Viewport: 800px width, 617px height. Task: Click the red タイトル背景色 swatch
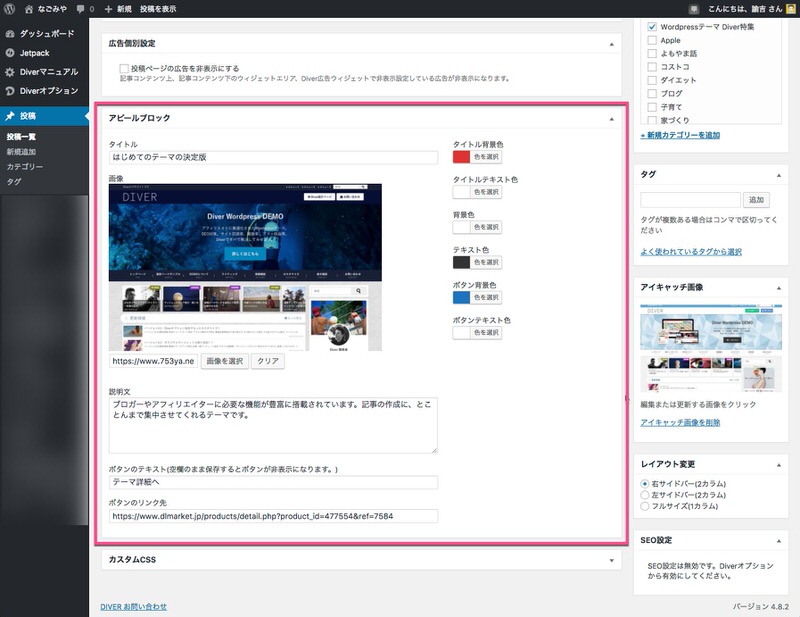click(461, 157)
